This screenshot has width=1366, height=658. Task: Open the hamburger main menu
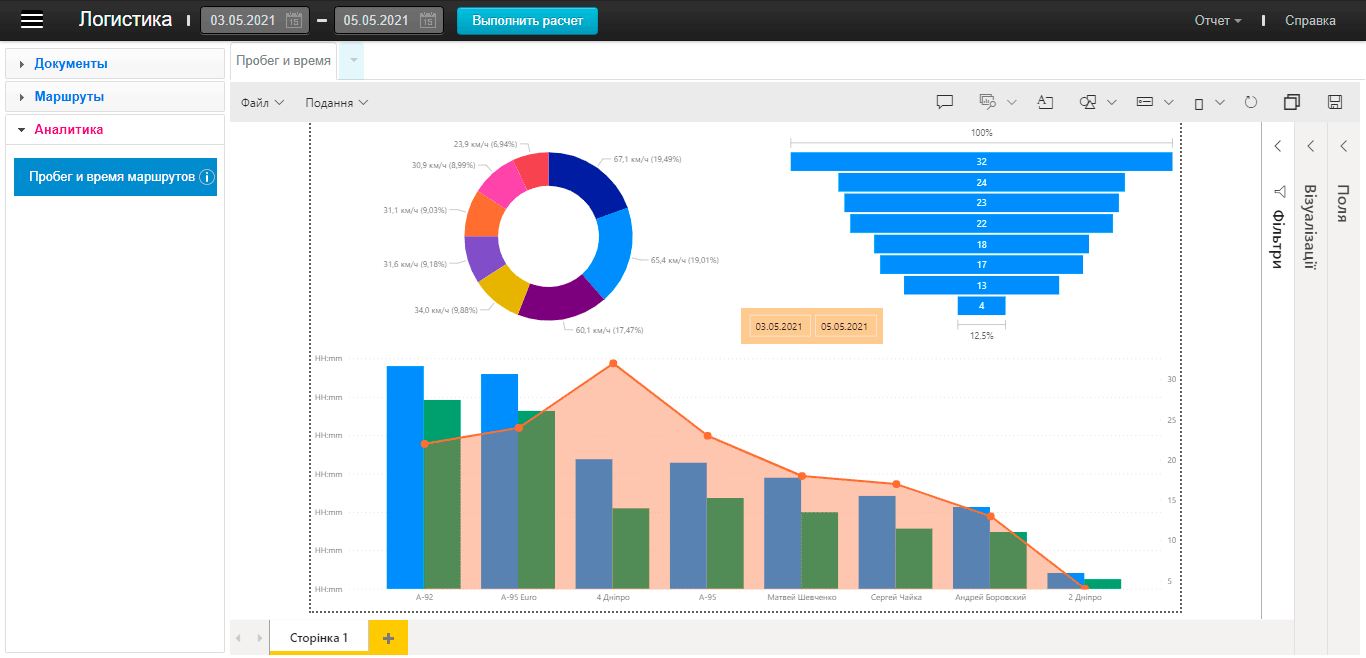(33, 20)
